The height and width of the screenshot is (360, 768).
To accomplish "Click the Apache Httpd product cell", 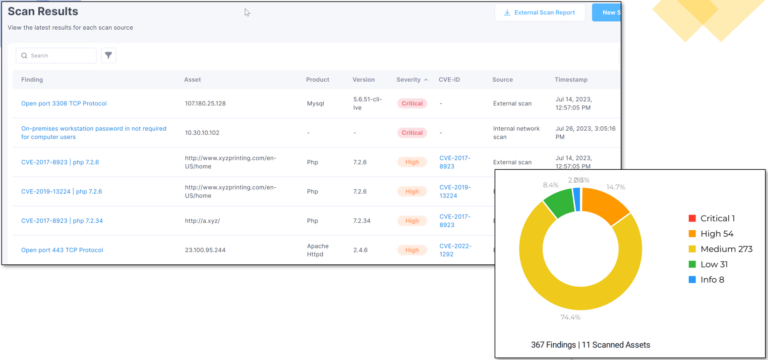I will 317,250.
